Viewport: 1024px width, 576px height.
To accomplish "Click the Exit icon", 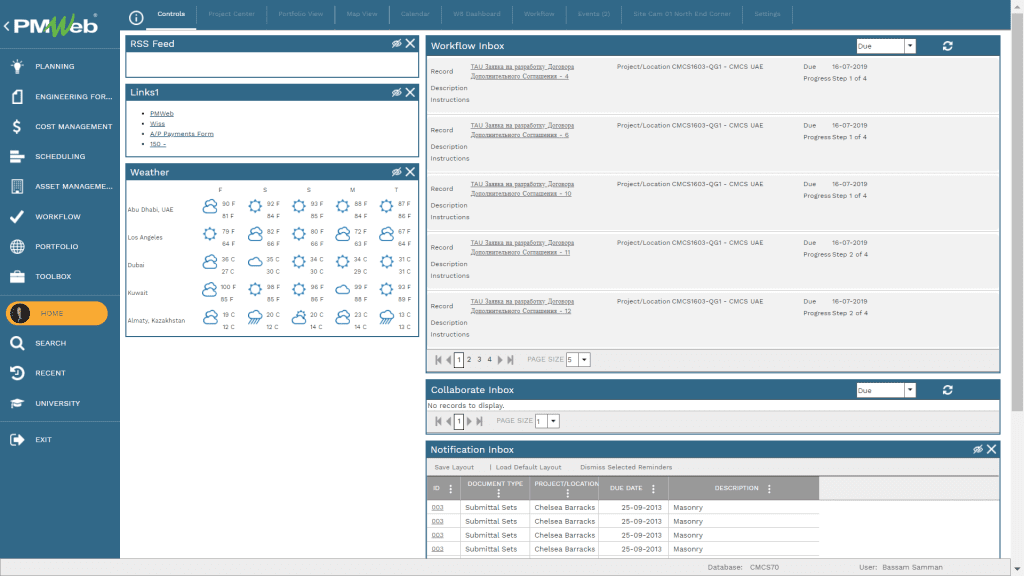I will pyautogui.click(x=17, y=440).
